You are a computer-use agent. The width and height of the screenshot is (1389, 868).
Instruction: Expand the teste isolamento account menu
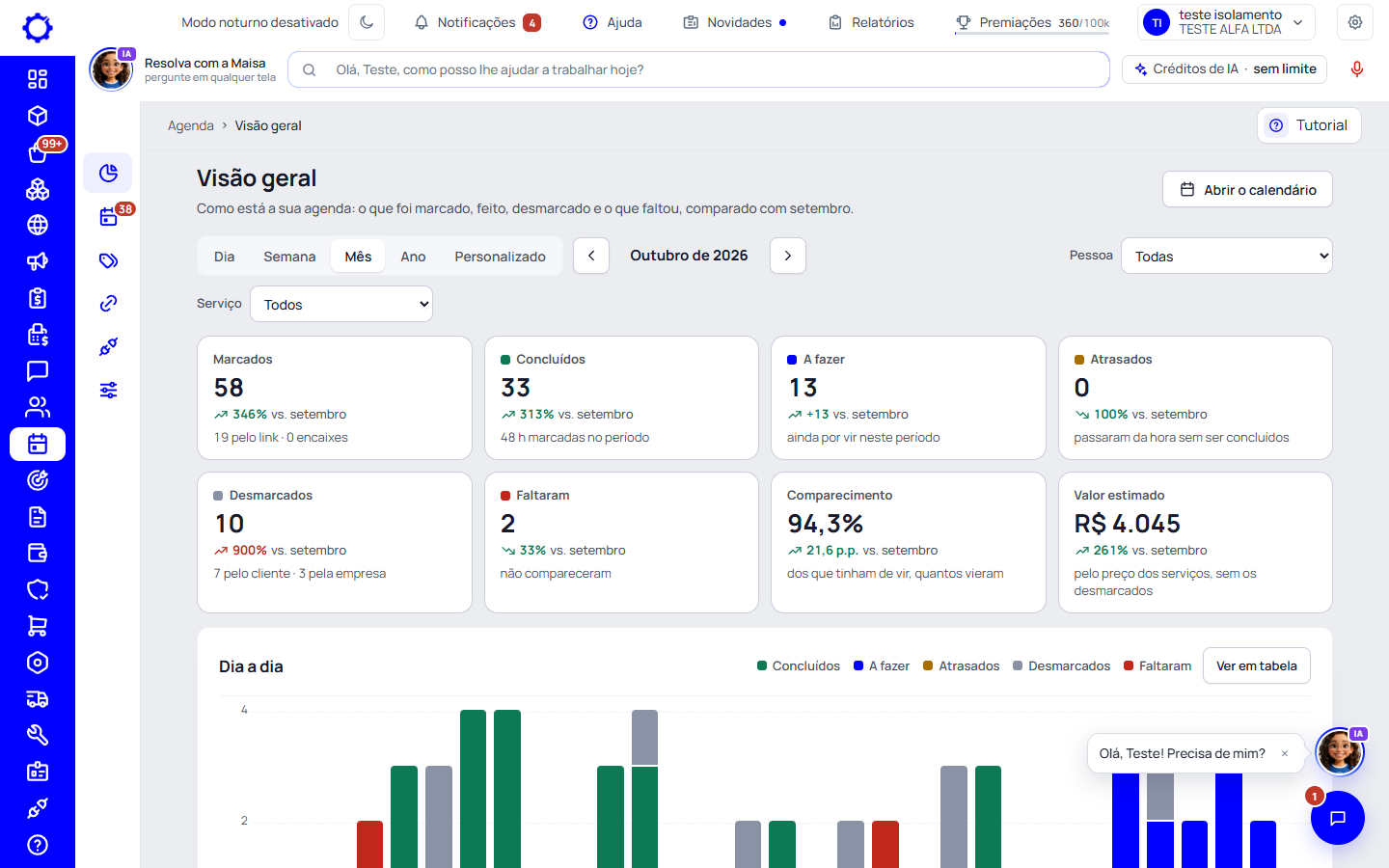(x=1226, y=22)
